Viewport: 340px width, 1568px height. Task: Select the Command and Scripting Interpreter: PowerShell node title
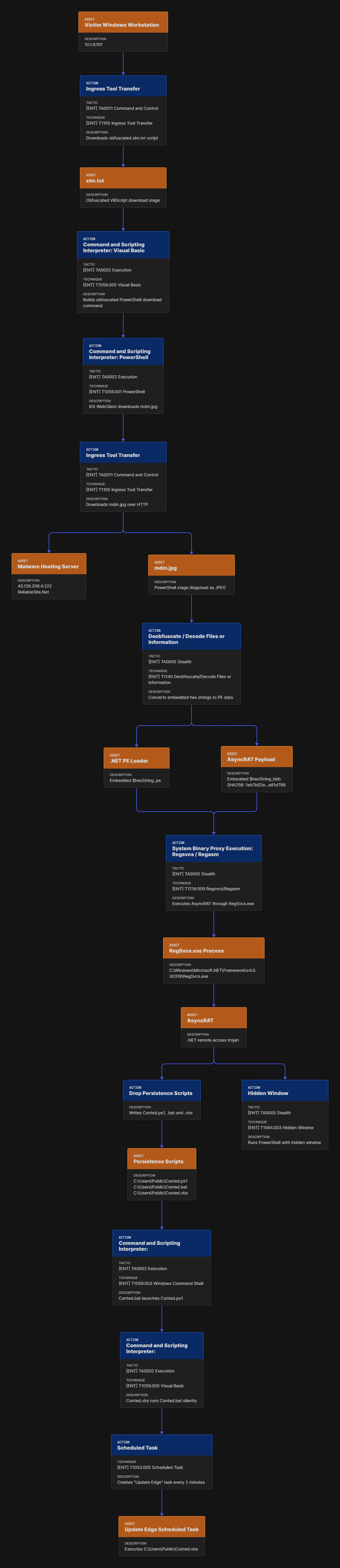(119, 354)
